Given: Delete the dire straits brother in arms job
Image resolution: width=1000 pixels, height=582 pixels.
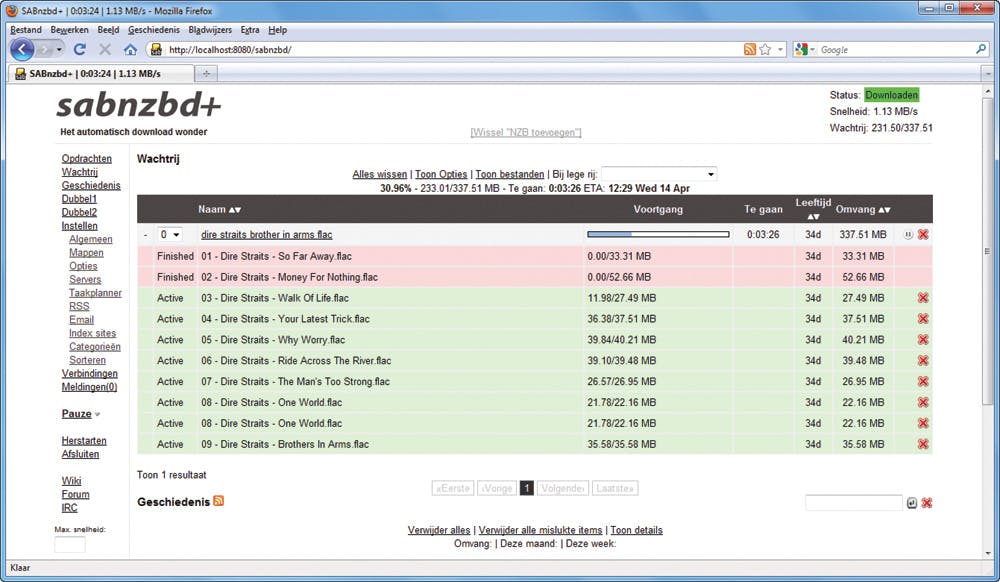Looking at the screenshot, I should point(923,235).
